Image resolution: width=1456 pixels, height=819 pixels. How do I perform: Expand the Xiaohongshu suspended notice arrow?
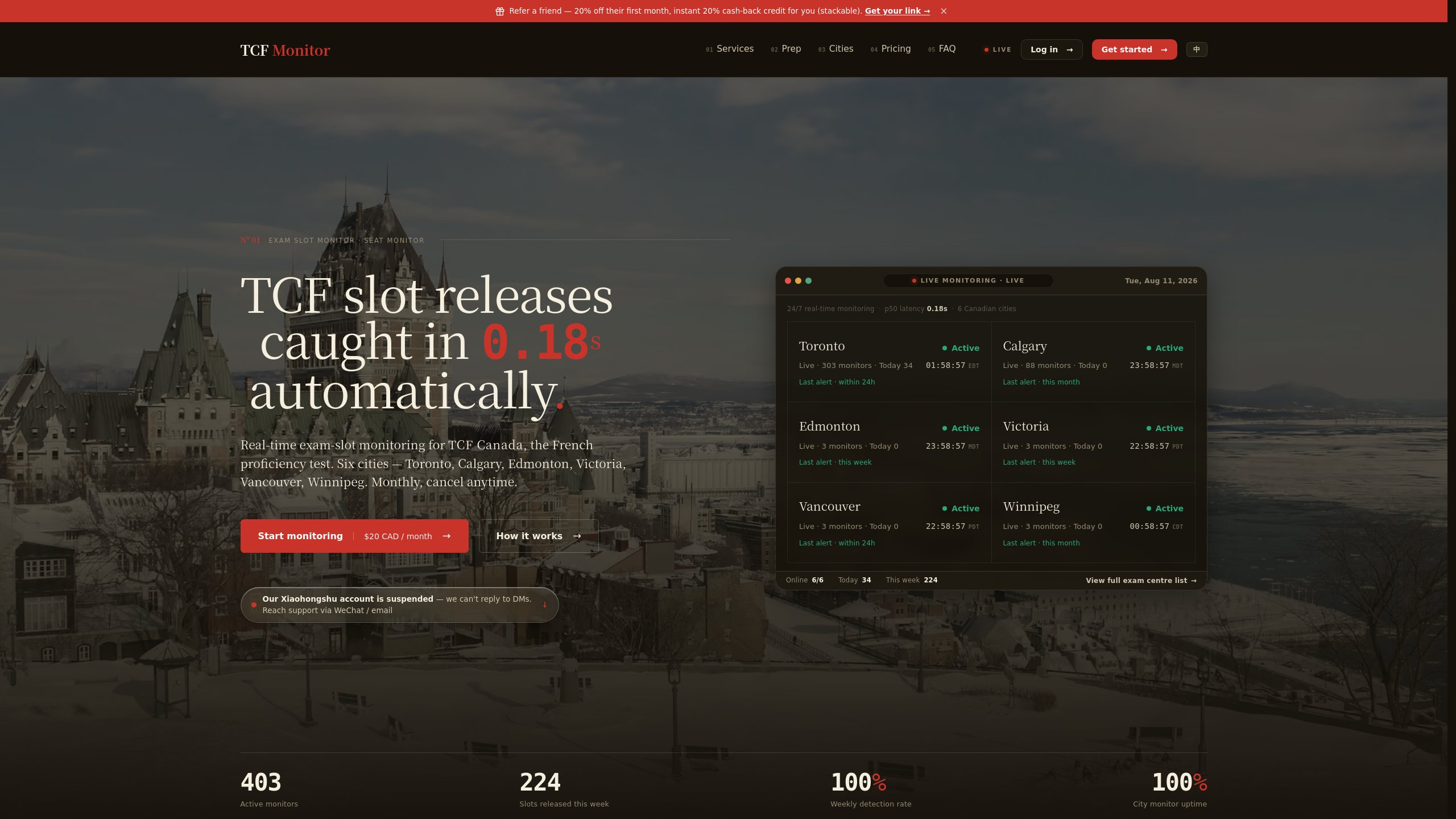545,605
